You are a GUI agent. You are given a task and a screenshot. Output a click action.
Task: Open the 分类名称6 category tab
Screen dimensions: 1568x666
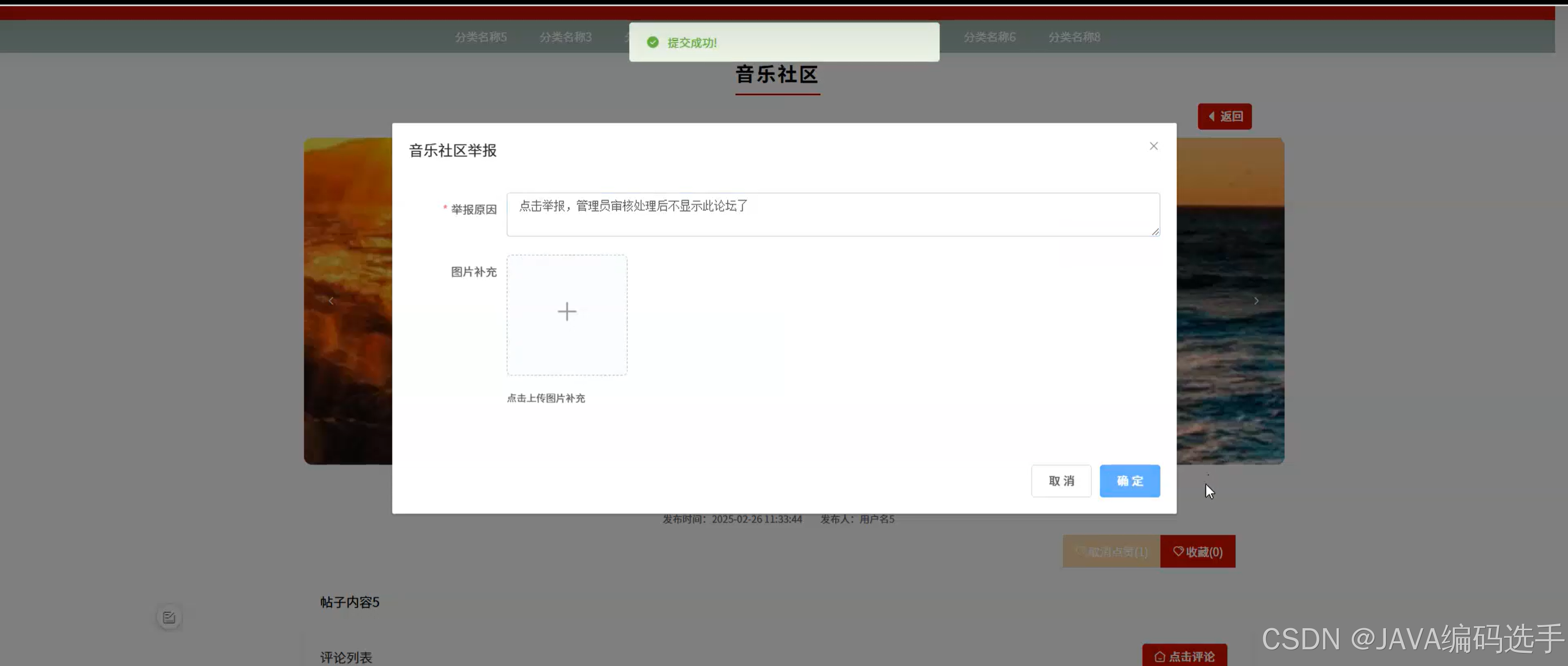point(989,37)
